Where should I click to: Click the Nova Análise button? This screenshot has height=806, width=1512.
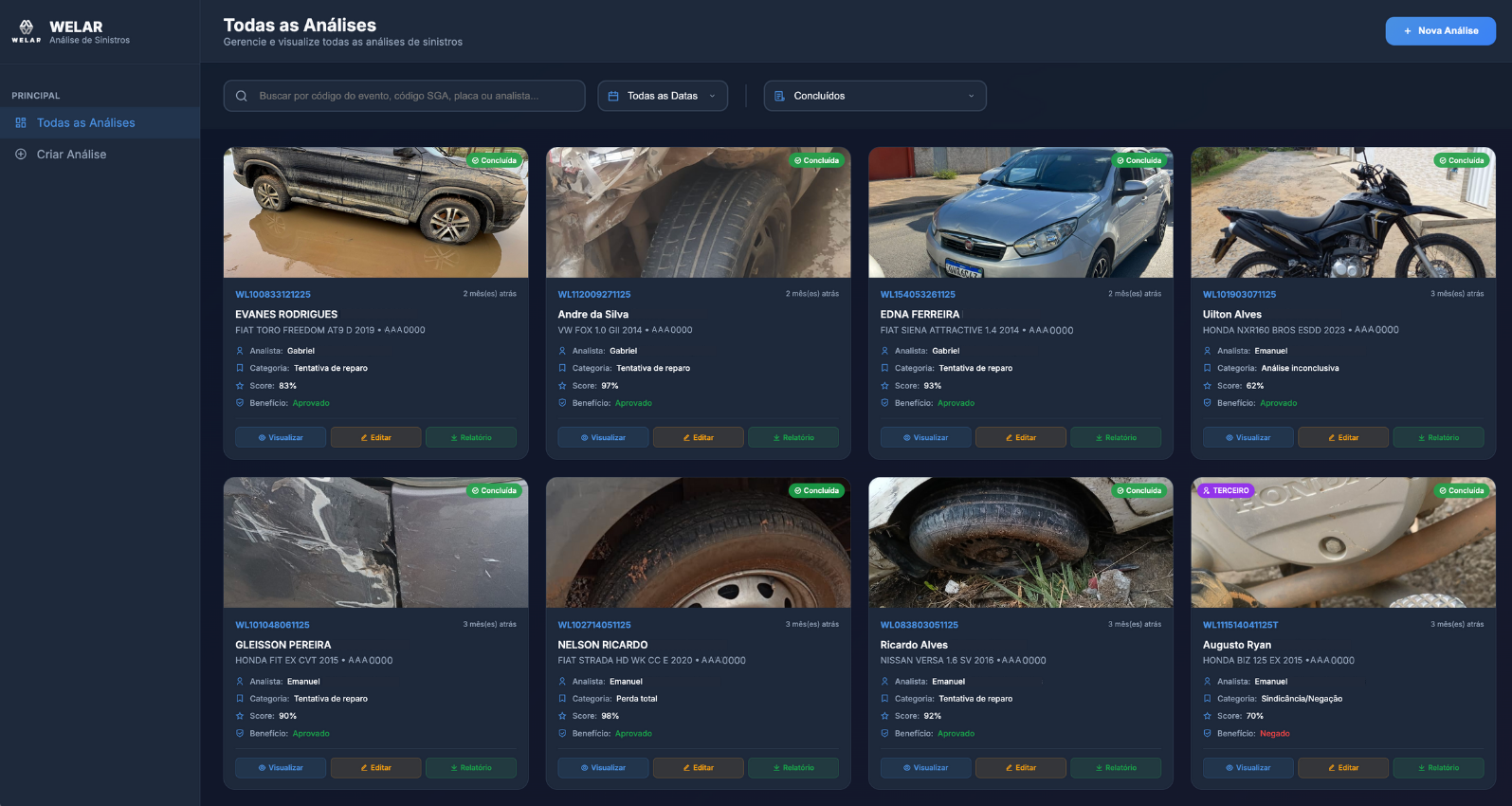(1441, 31)
